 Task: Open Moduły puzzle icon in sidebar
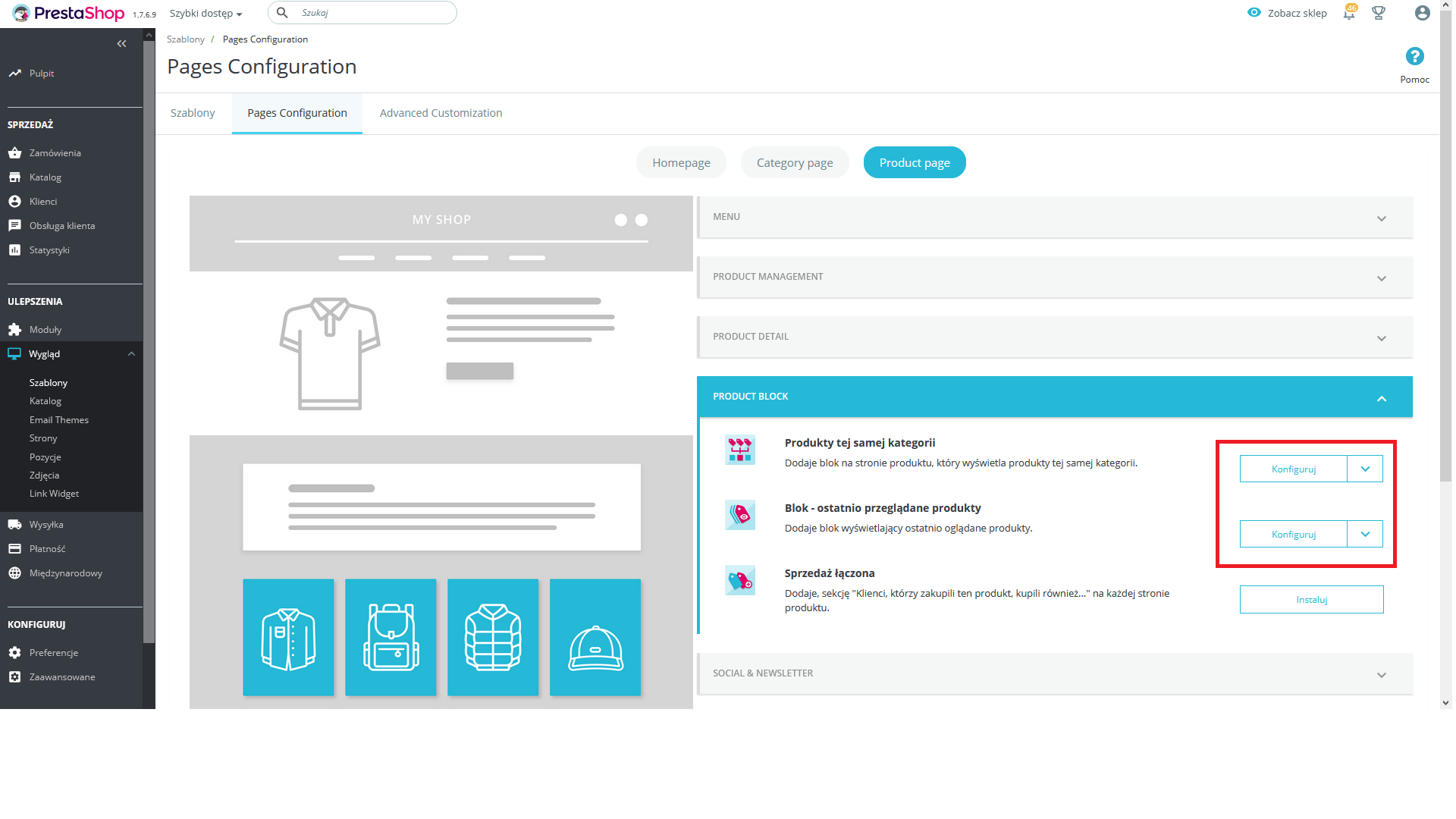tap(14, 330)
